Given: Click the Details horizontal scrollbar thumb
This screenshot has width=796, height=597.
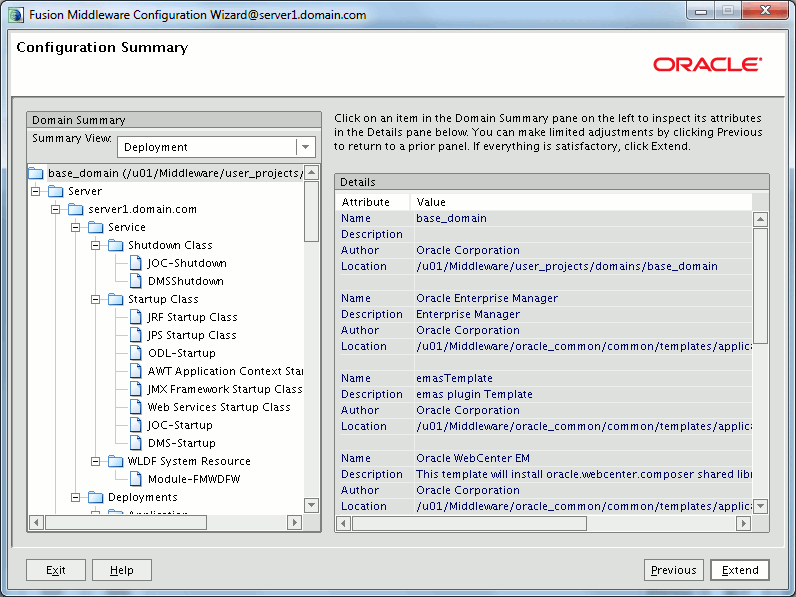Looking at the screenshot, I should [x=470, y=523].
